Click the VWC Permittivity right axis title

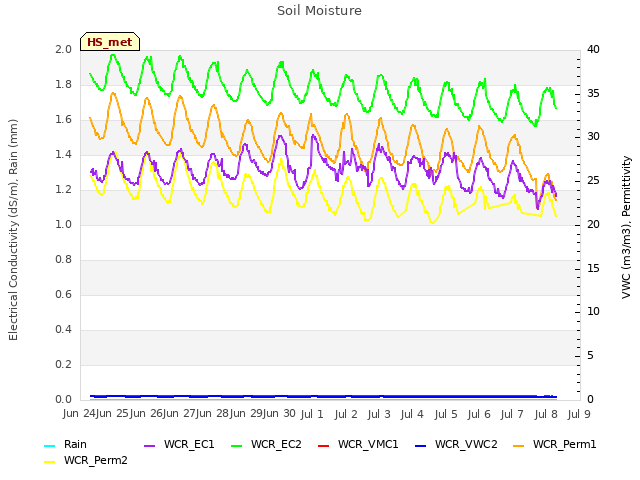pos(626,227)
